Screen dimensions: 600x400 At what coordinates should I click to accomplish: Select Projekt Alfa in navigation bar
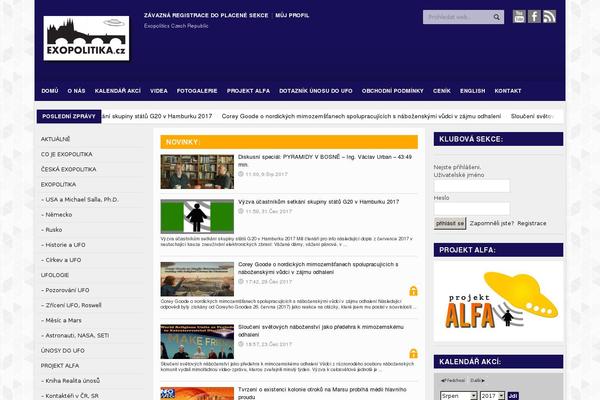(248, 91)
